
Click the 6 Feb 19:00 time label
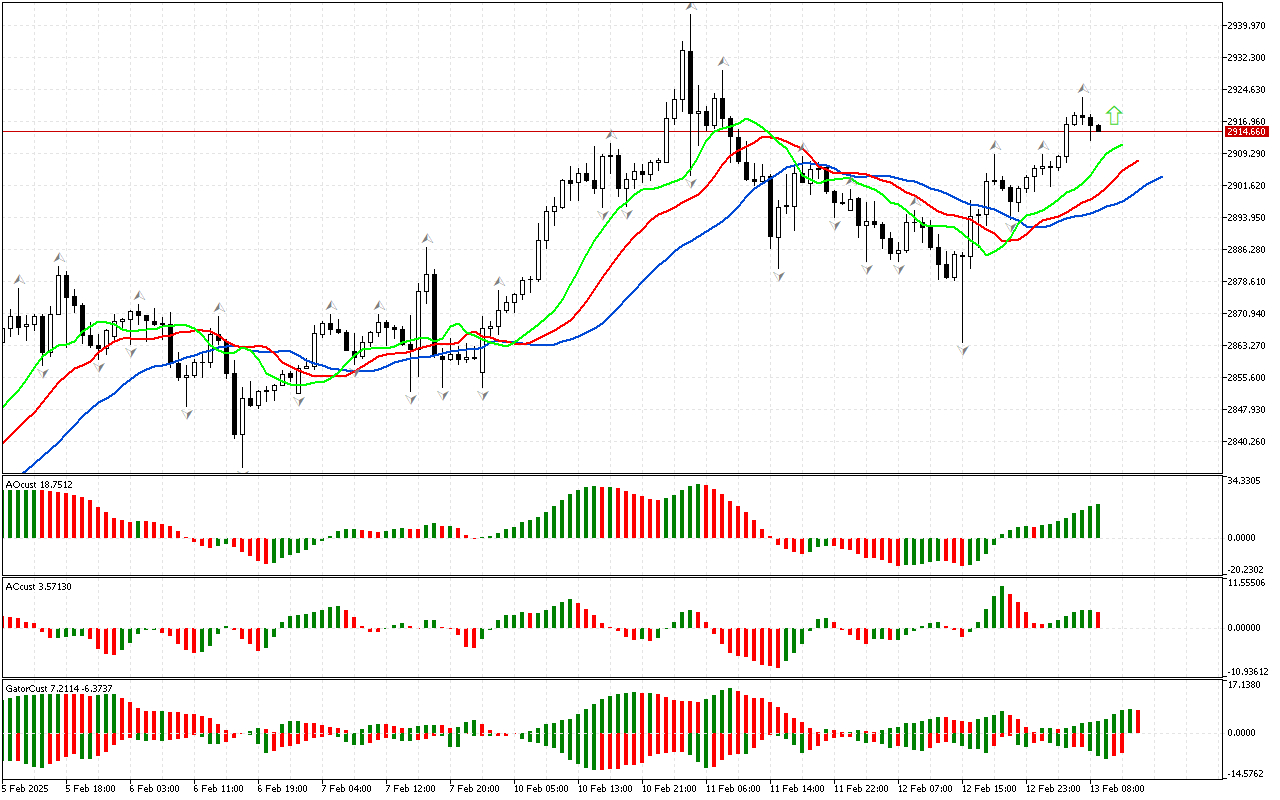pos(282,789)
